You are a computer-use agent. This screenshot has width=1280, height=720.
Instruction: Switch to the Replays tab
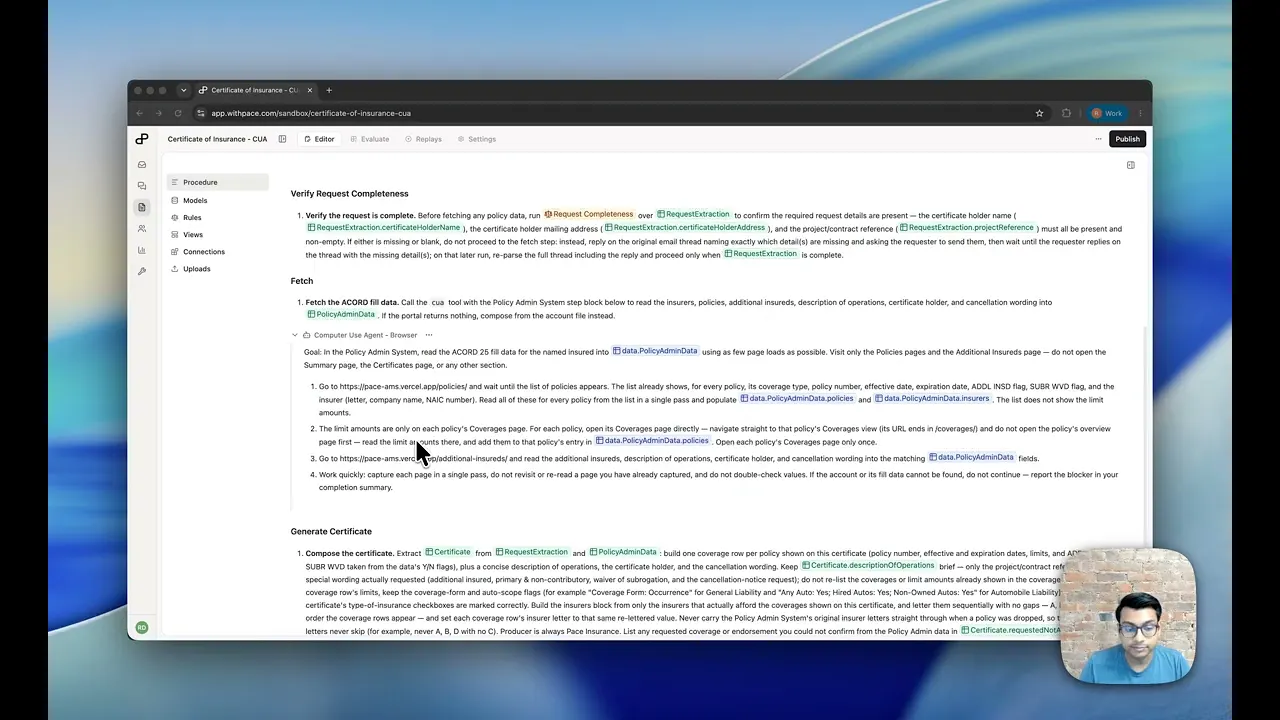(x=424, y=139)
